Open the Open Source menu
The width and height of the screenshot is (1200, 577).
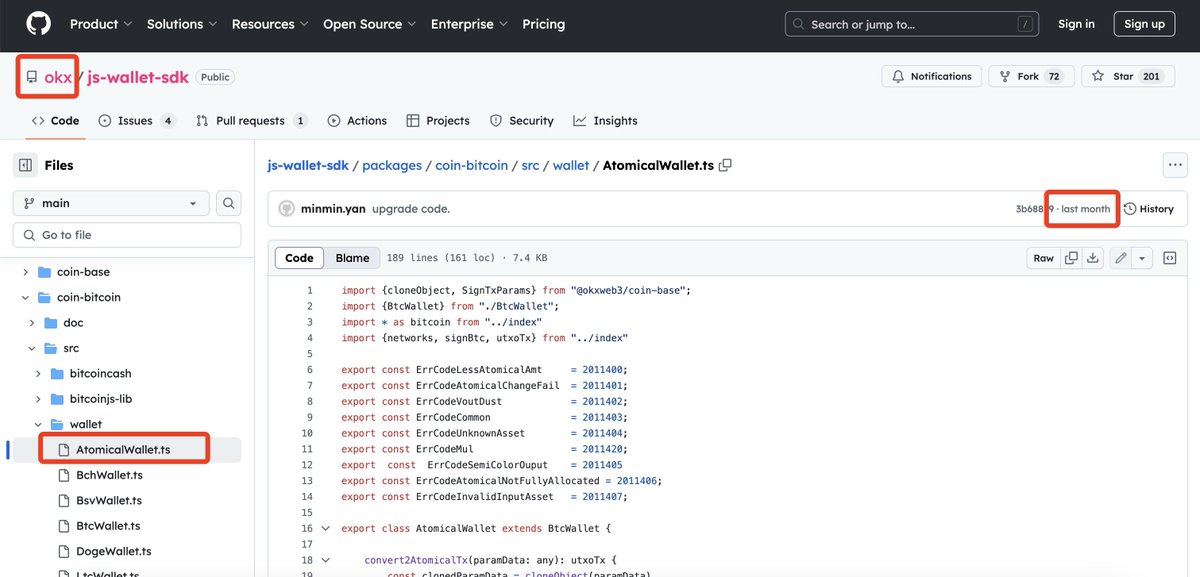[369, 24]
